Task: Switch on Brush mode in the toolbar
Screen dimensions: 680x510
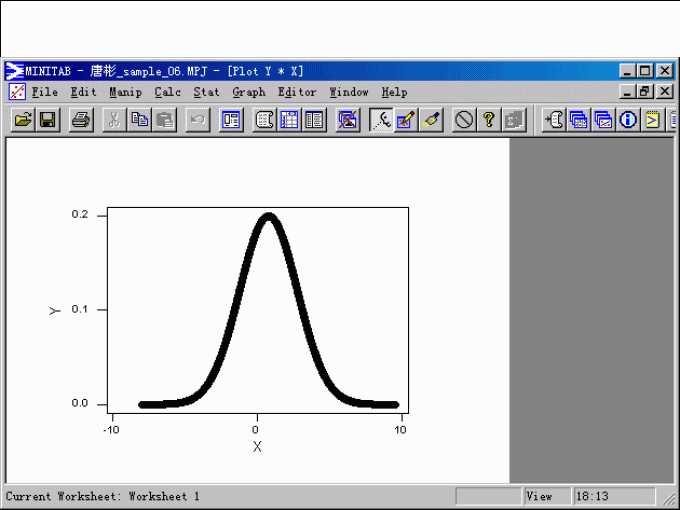Action: pos(430,120)
